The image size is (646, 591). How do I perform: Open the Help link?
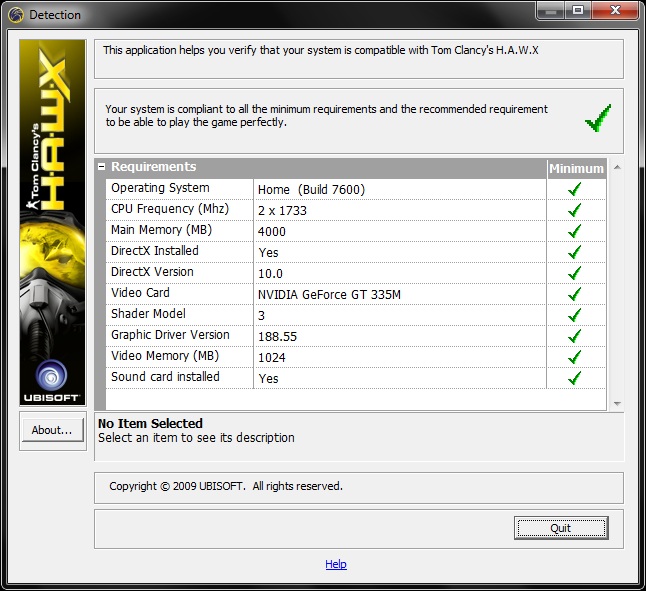tap(336, 564)
